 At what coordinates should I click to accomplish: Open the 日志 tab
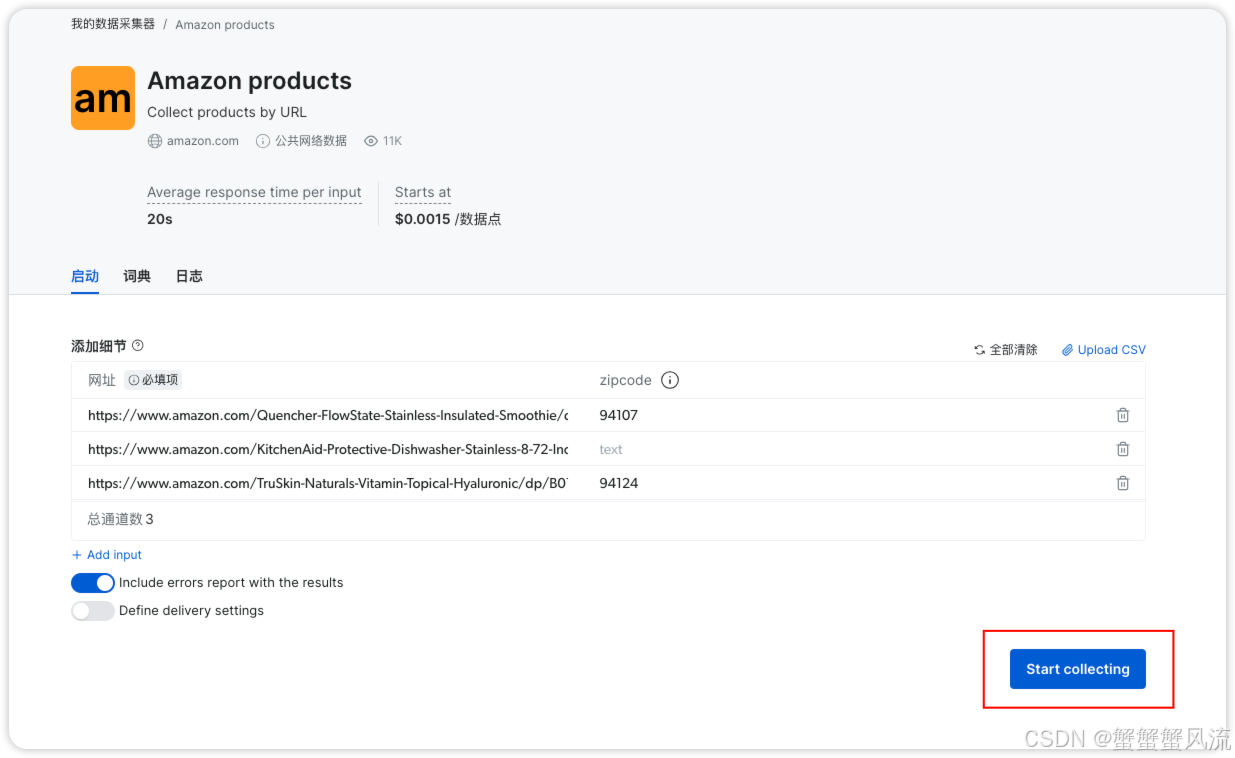(x=189, y=276)
